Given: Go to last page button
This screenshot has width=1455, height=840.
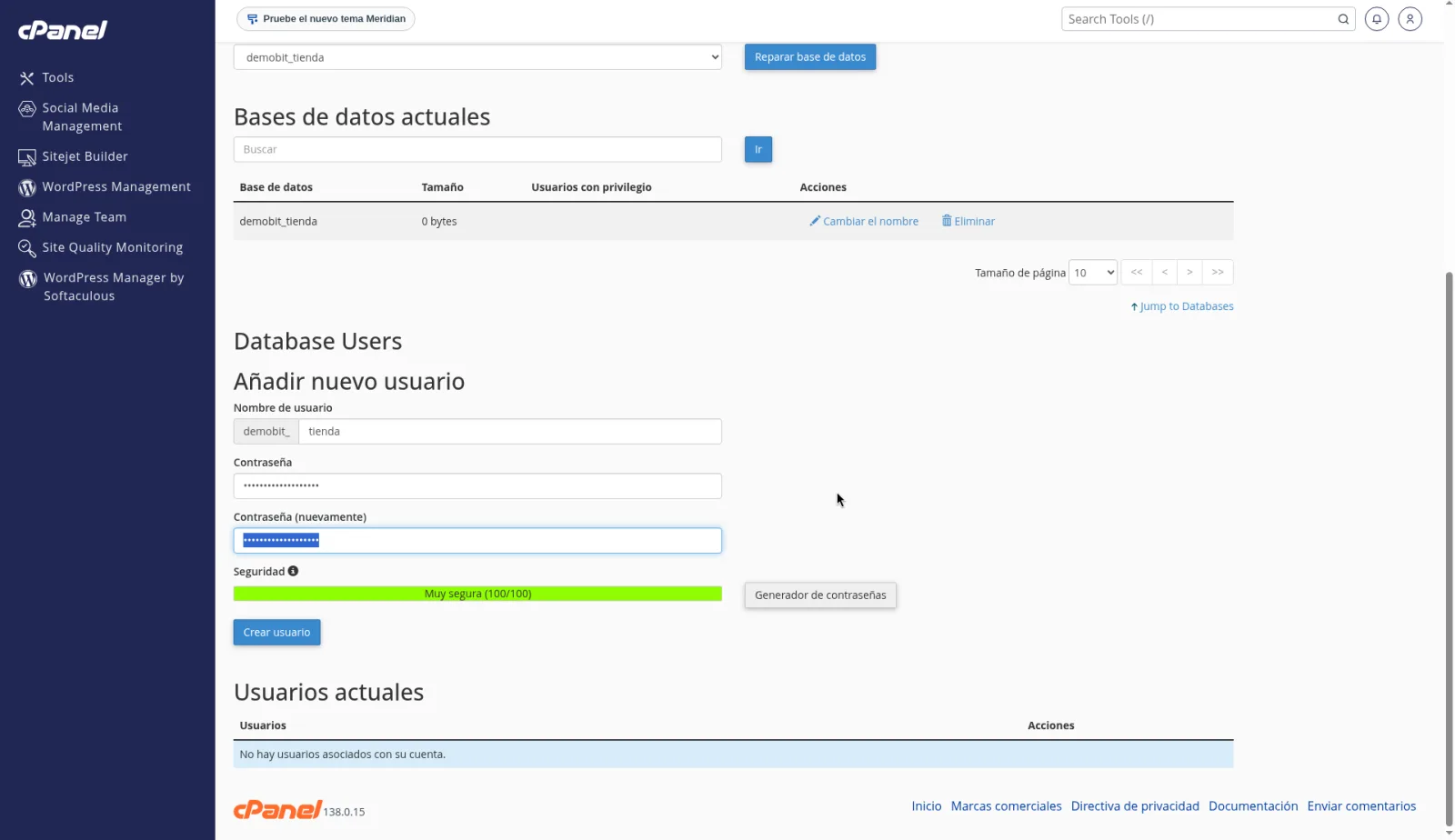Looking at the screenshot, I should [1218, 273].
